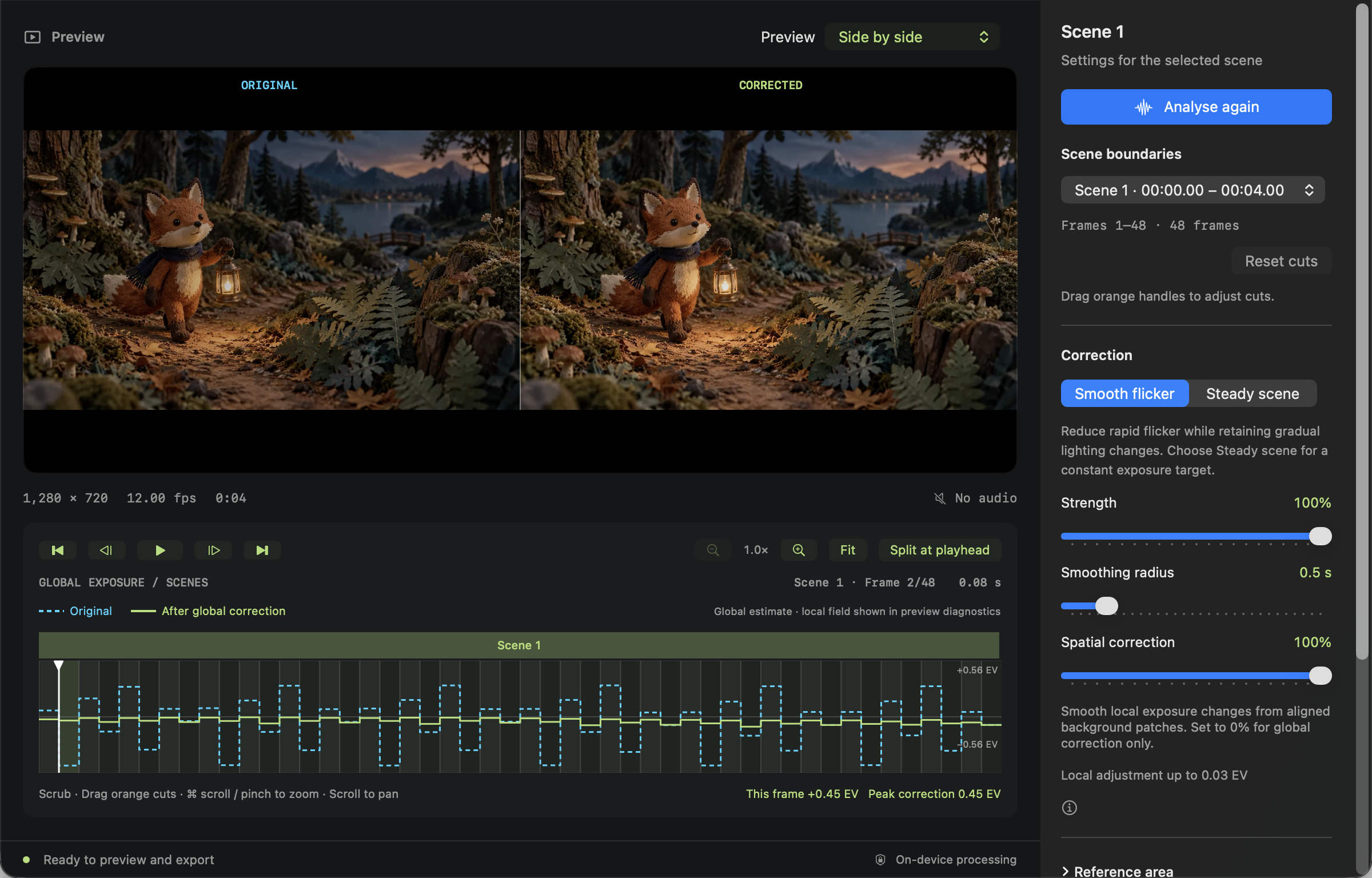The image size is (1372, 878).
Task: Click the '0:04' duration text
Action: (x=231, y=498)
